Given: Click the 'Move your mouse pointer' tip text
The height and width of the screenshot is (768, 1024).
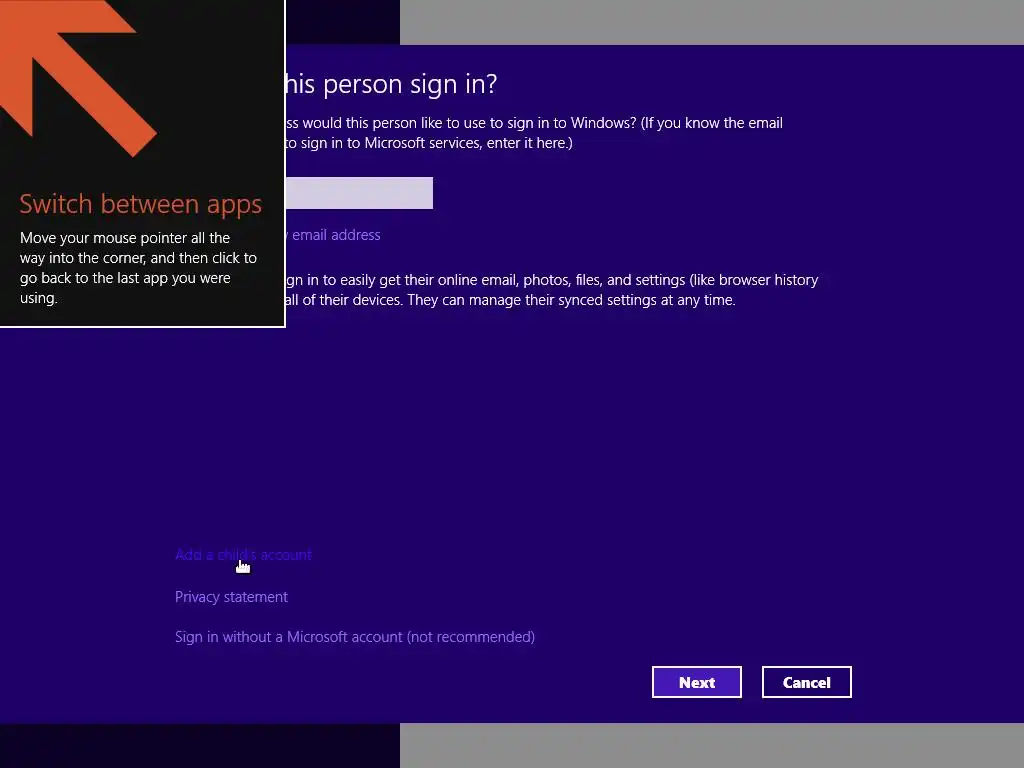Looking at the screenshot, I should coord(138,268).
